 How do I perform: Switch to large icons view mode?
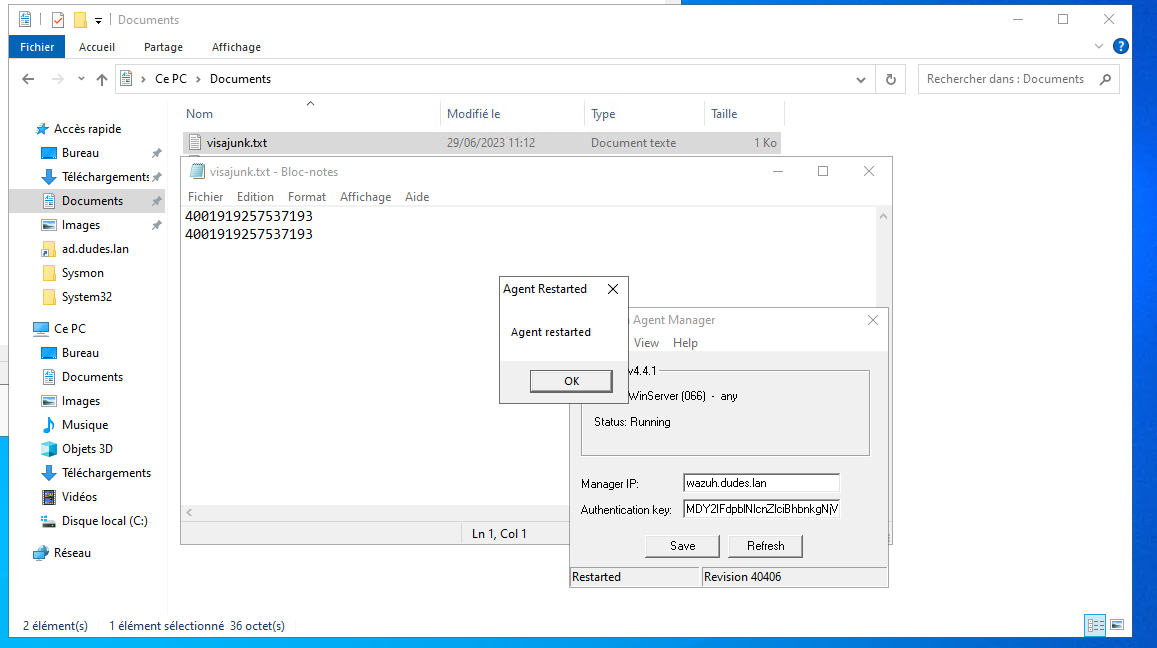click(1117, 625)
